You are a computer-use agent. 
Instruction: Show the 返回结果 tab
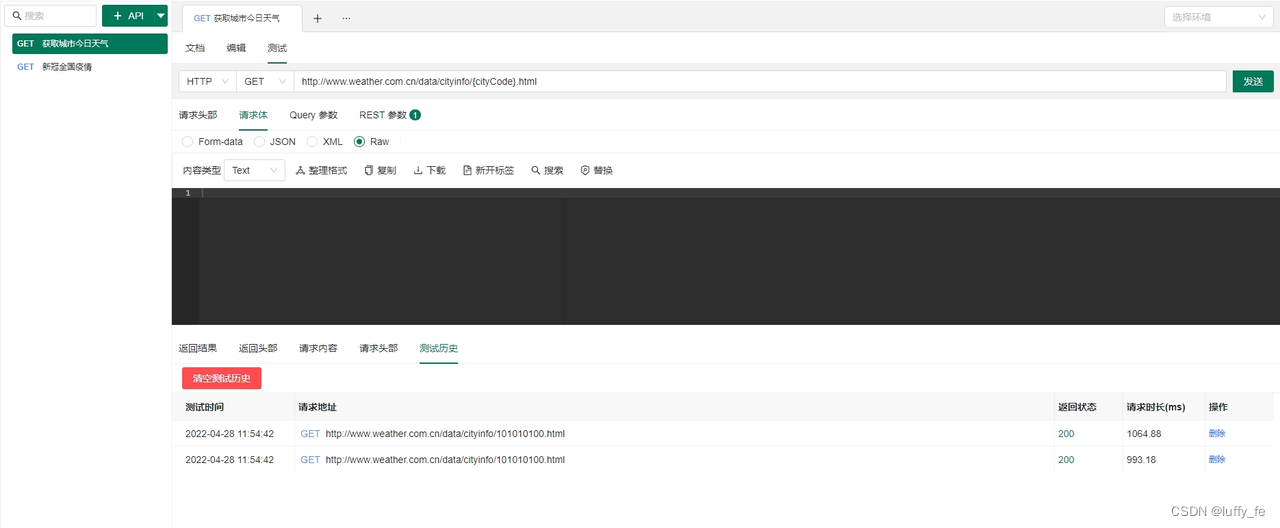pos(198,348)
